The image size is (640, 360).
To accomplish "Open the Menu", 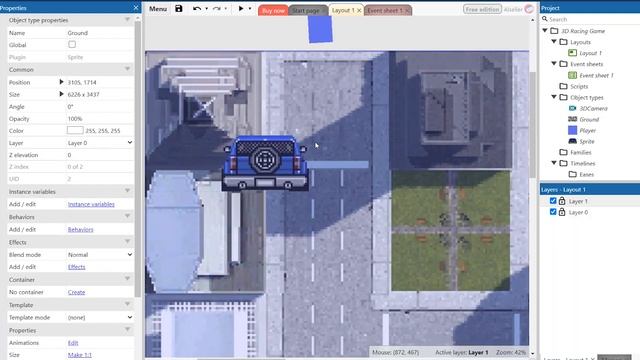I will (158, 9).
